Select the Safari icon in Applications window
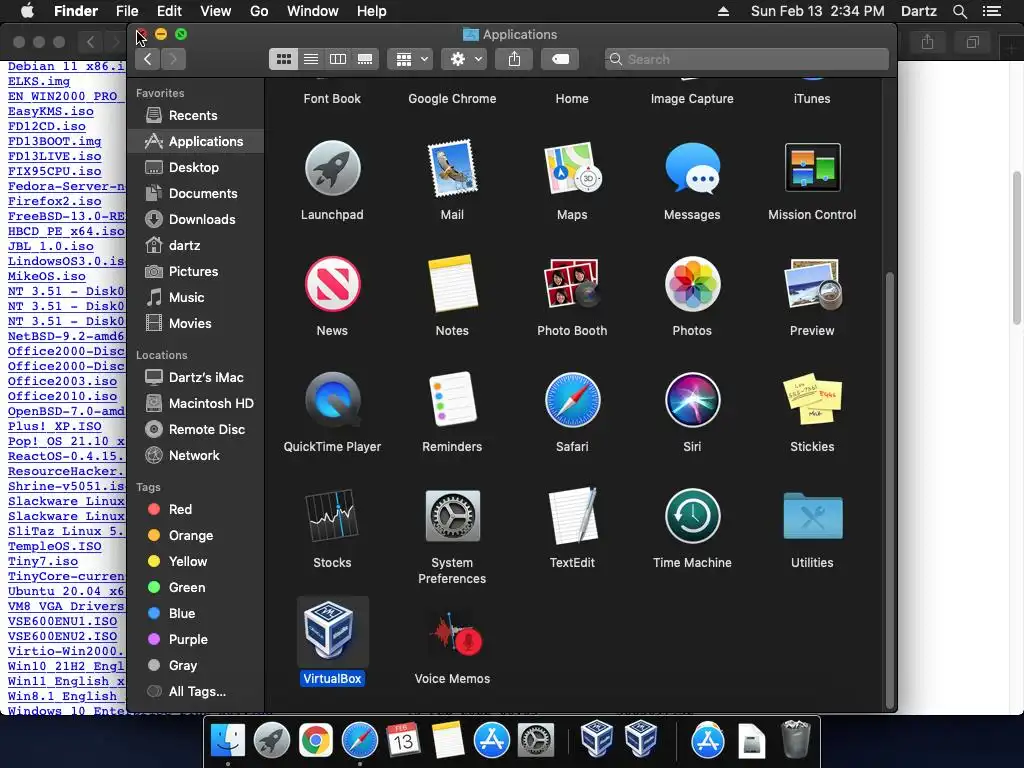1024x768 pixels. pos(572,400)
